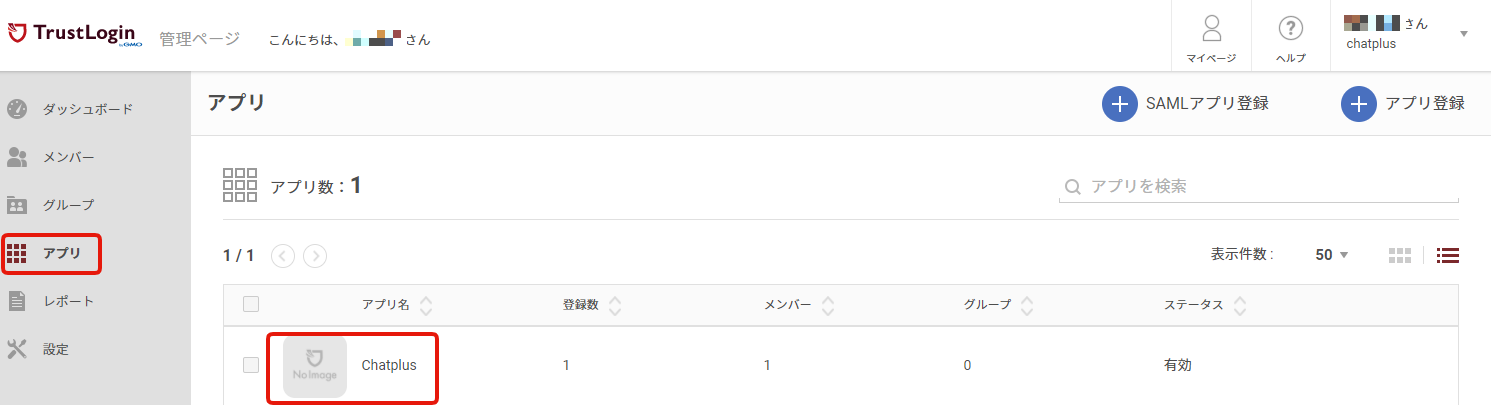Check the select-all checkbox in the table header

click(x=251, y=304)
